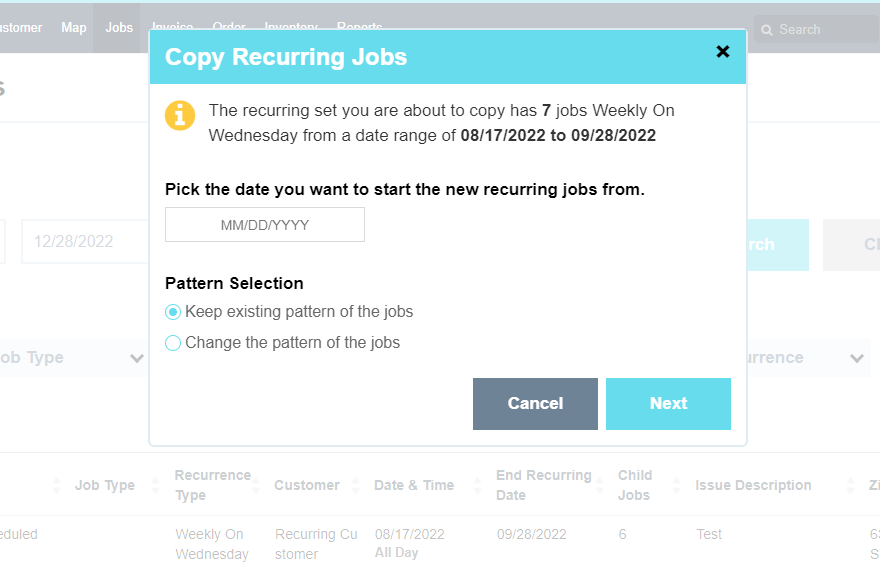Click the search magnifier icon
The width and height of the screenshot is (880, 566).
[x=767, y=30]
